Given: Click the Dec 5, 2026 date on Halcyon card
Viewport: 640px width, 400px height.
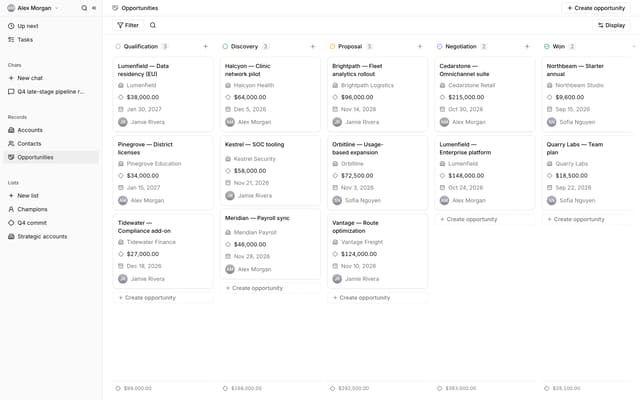Looking at the screenshot, I should [250, 109].
